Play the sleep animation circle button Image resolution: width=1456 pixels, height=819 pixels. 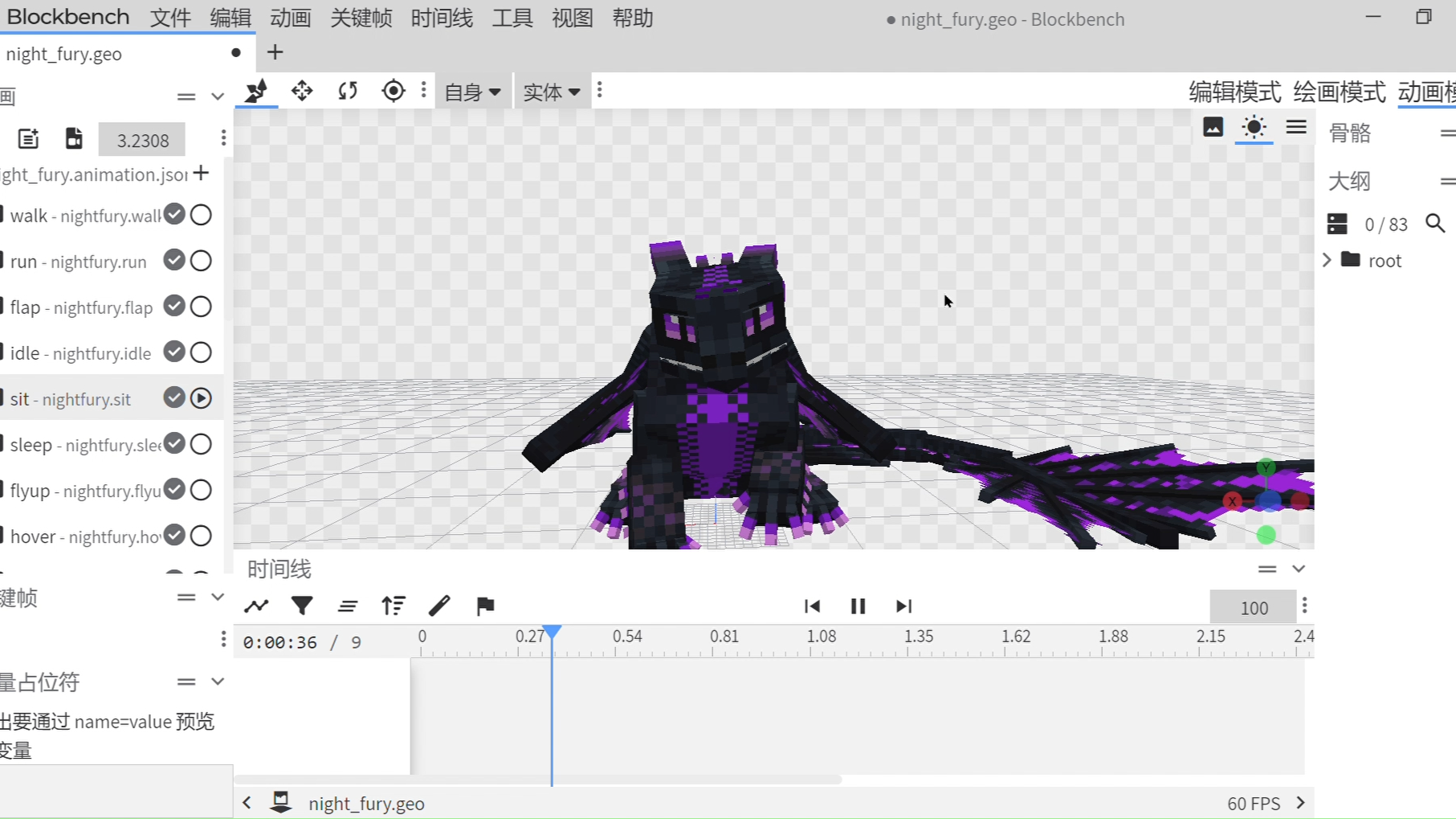202,443
